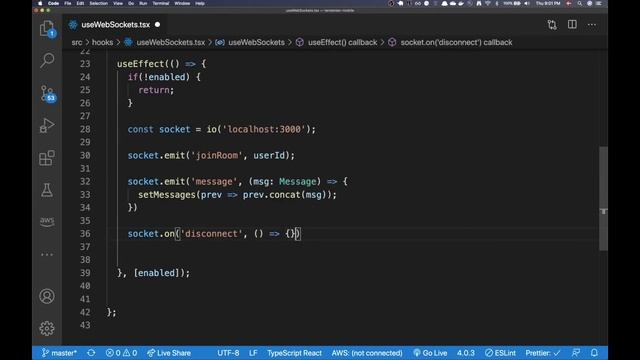Open the Search view in the activity bar
Screen dimensions: 640x360
coord(47,60)
